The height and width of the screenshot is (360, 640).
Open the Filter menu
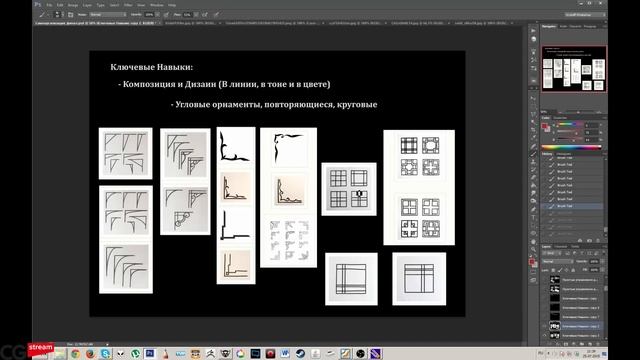(128, 5)
